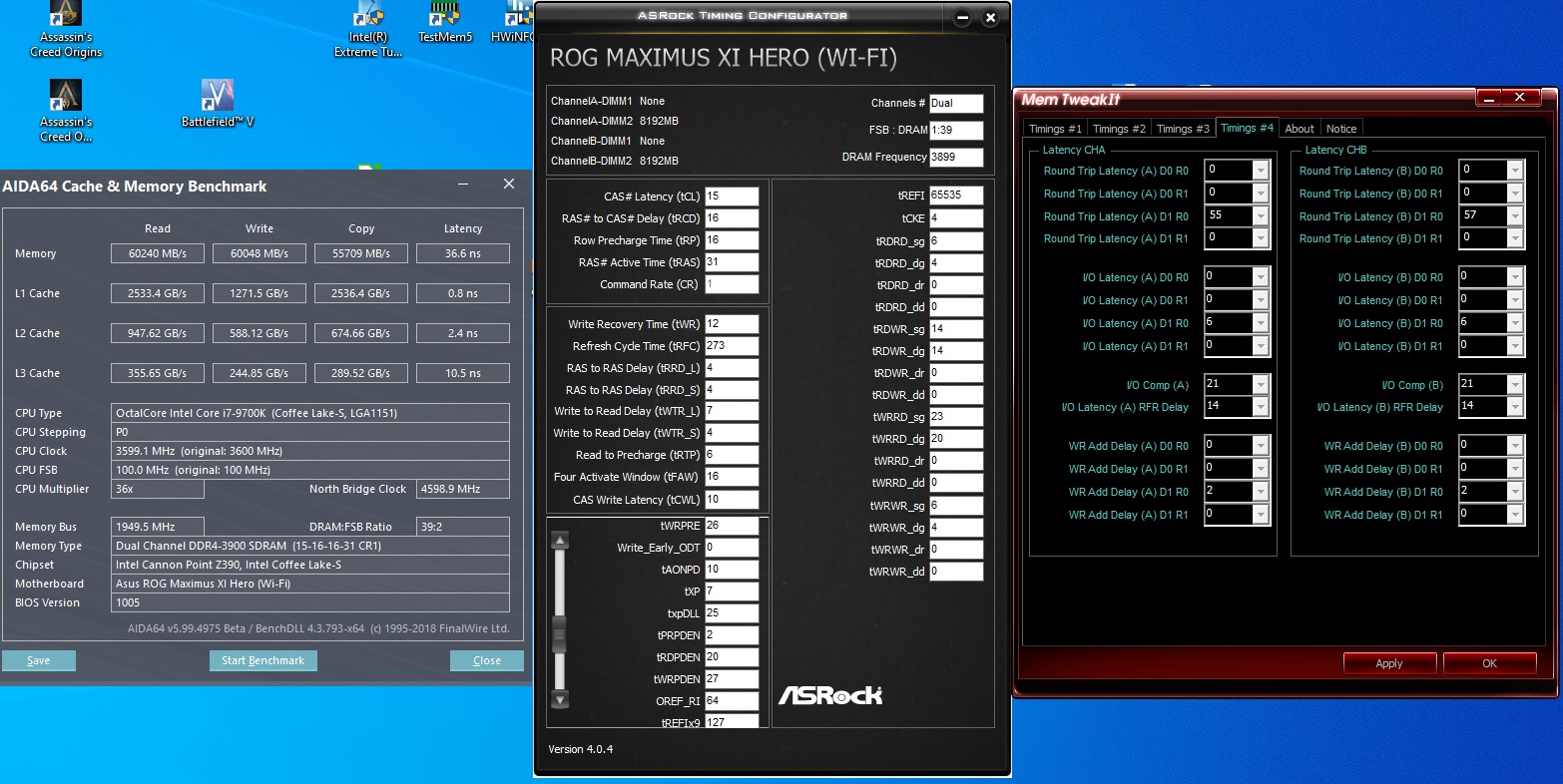
Task: Expand the I/O Comp (B) dropdown
Action: 1515,385
